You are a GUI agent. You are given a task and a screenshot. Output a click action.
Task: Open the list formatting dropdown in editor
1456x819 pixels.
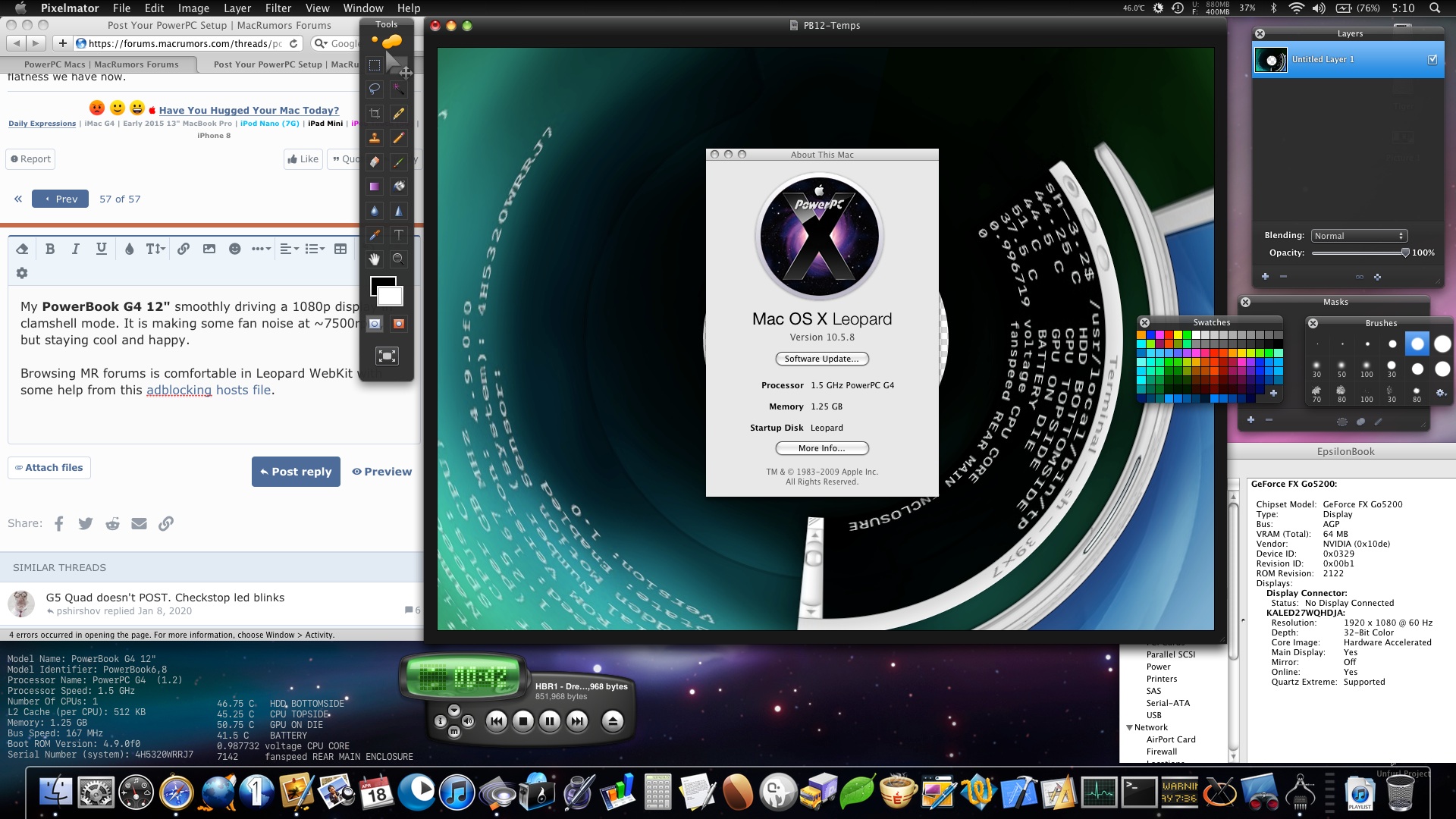pyautogui.click(x=314, y=249)
